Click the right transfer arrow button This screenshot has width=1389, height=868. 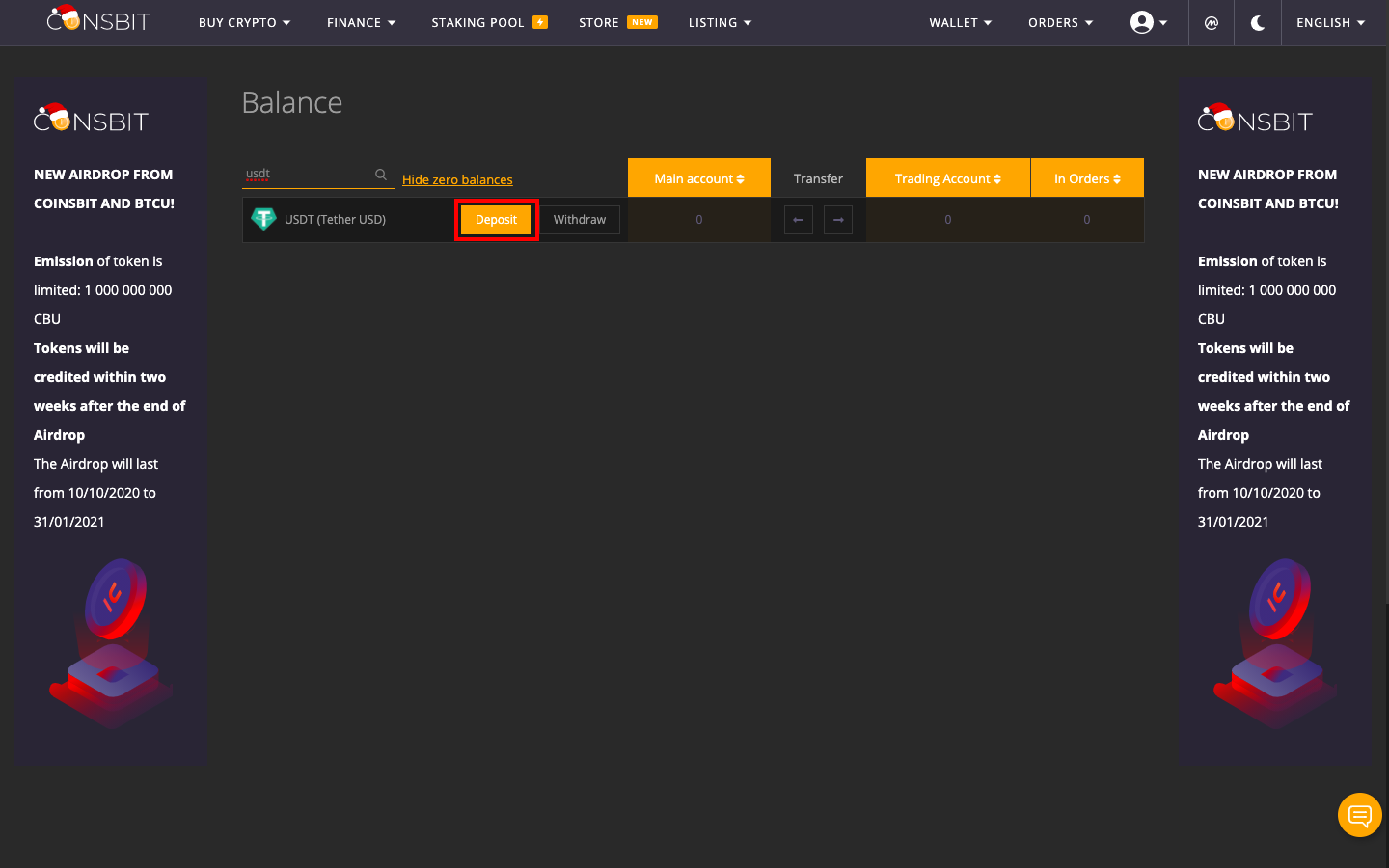coord(838,220)
